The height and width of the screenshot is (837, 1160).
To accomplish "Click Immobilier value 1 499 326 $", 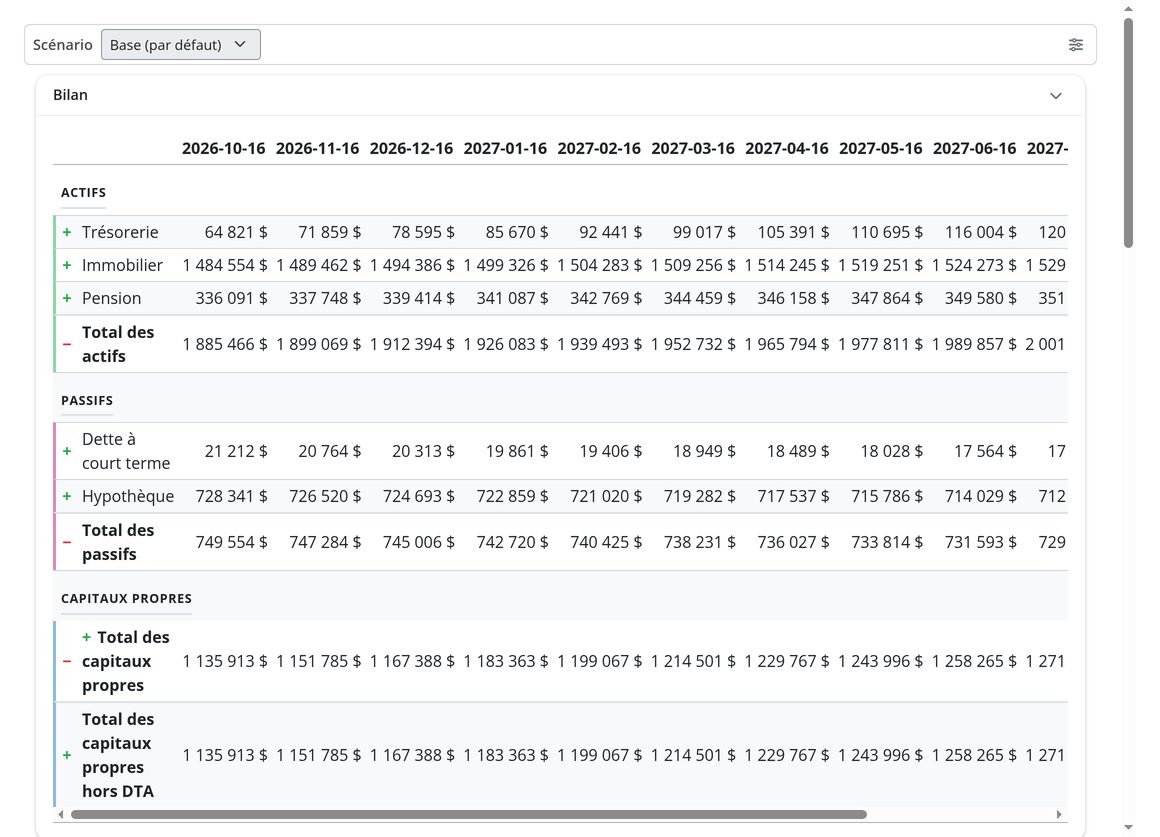I will click(506, 265).
